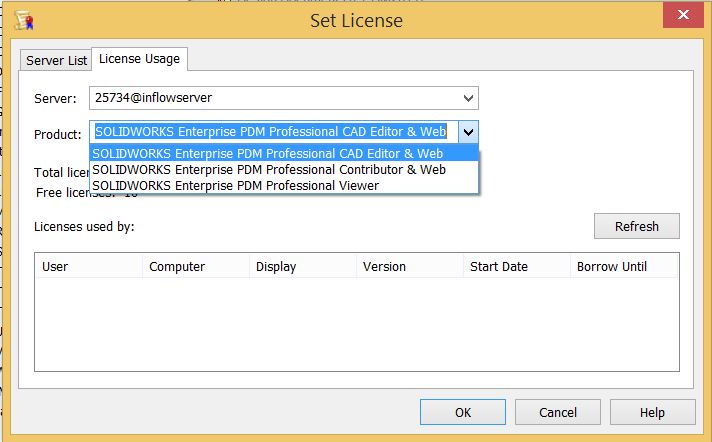Open Help for license settings
712x442 pixels.
coord(652,412)
